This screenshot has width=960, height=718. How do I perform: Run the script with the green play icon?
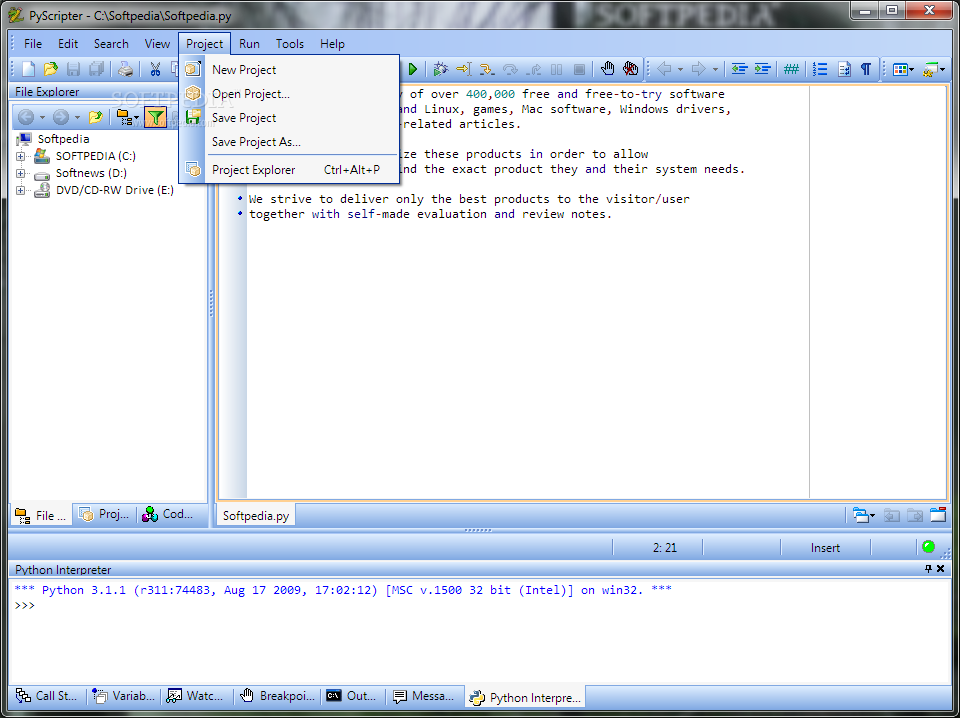[413, 69]
